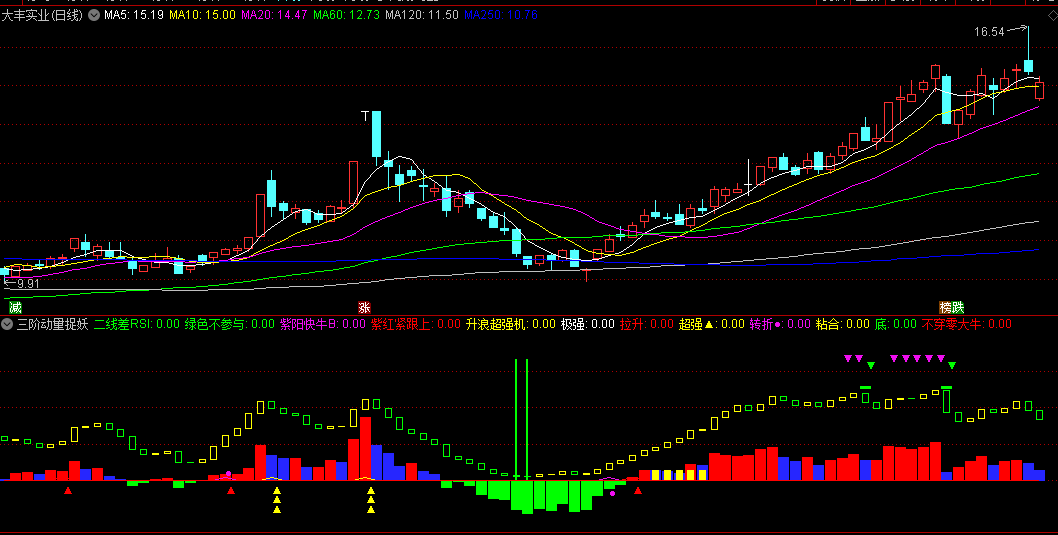Select the MA120: 11.50 label

tap(422, 15)
